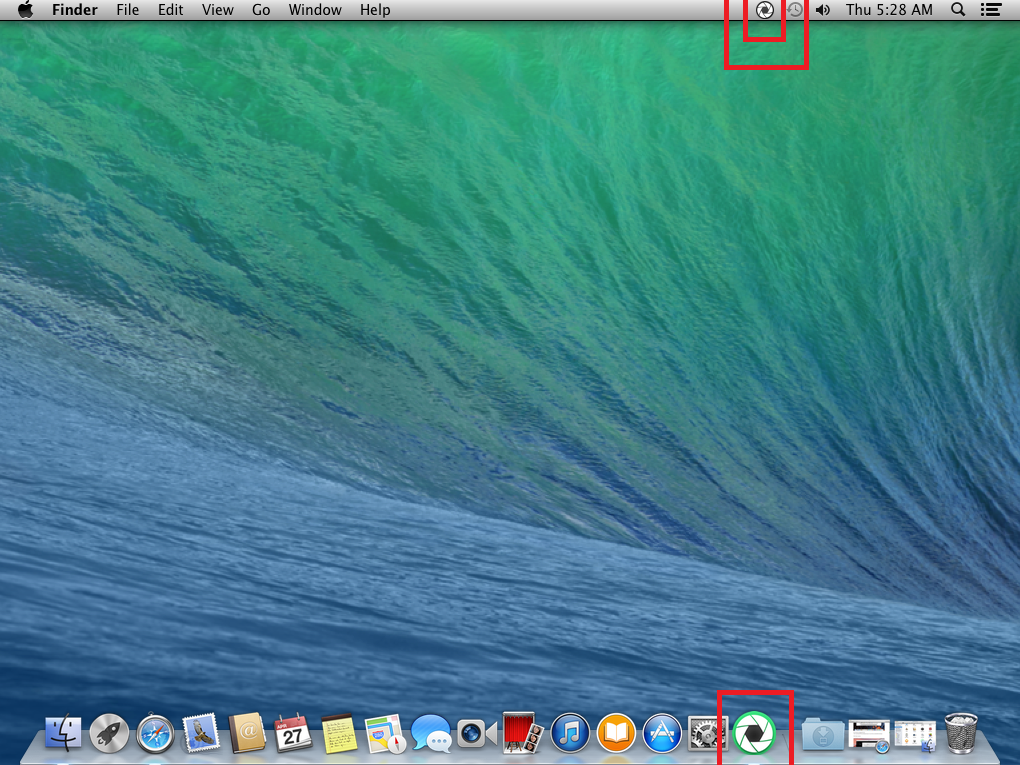Open Contacts address book in Dock

pyautogui.click(x=247, y=733)
